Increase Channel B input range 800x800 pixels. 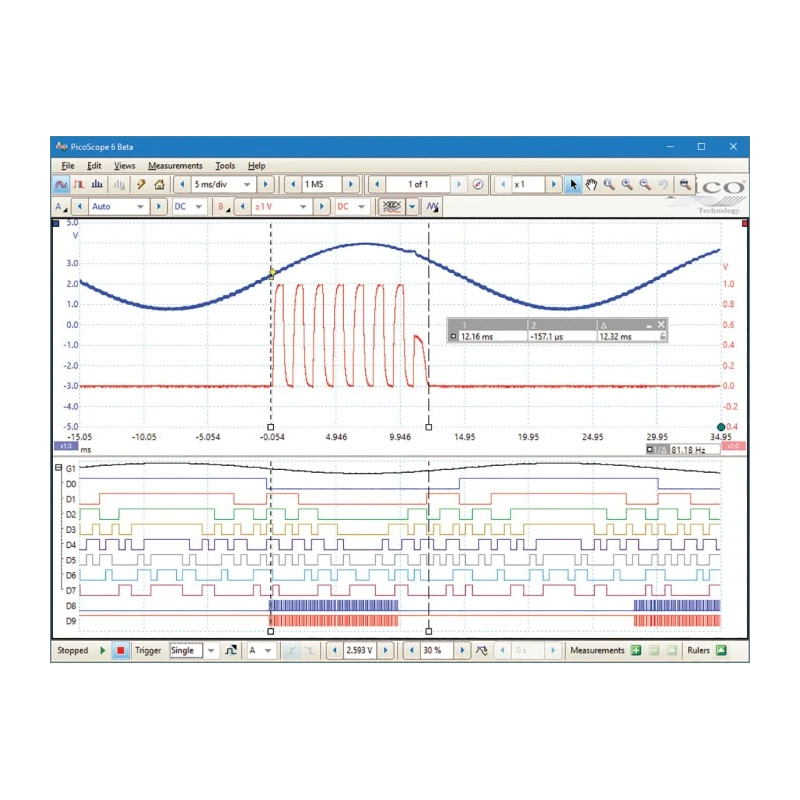321,207
